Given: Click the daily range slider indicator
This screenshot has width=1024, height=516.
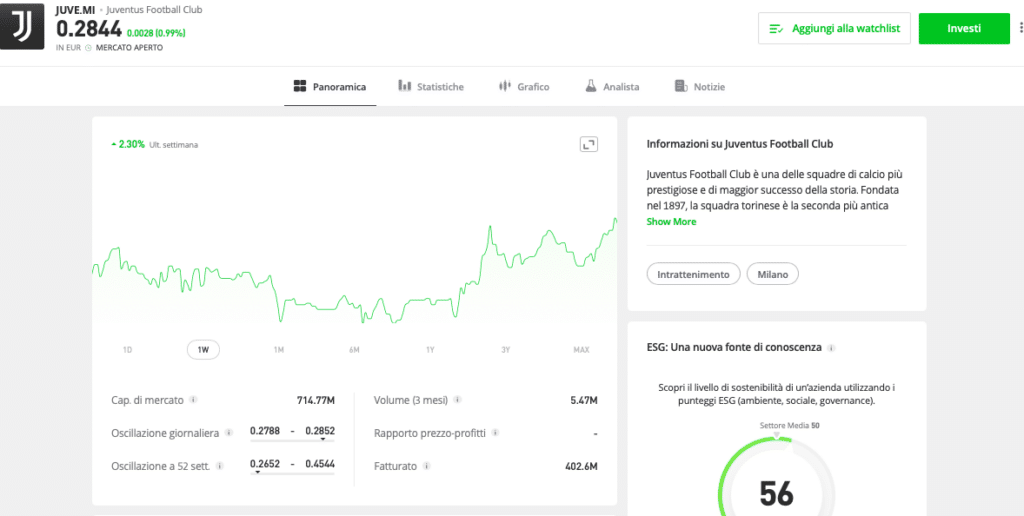Looking at the screenshot, I should (x=323, y=440).
